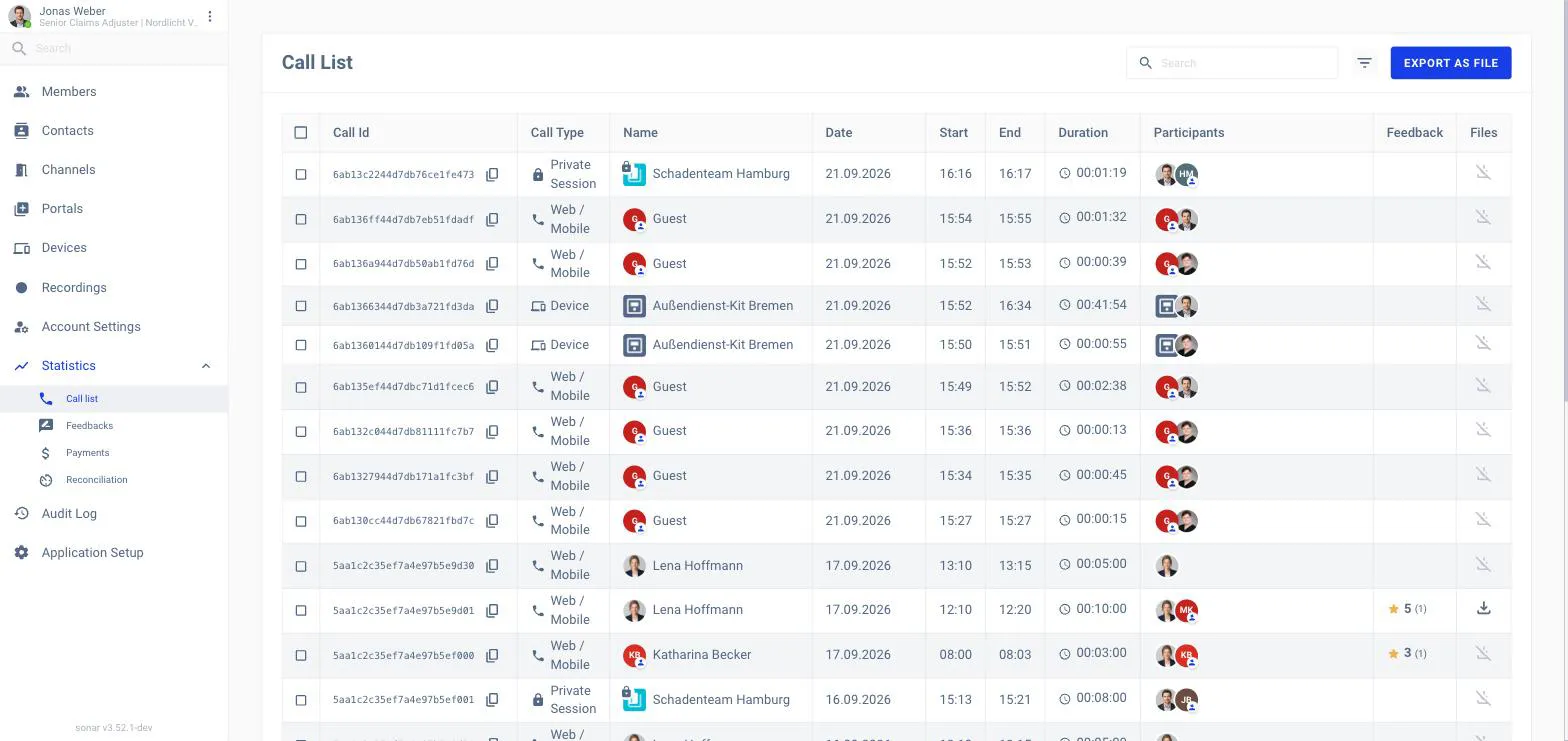Click the Devices sidebar icon
Viewport: 1568px width, 741px height.
[x=21, y=248]
